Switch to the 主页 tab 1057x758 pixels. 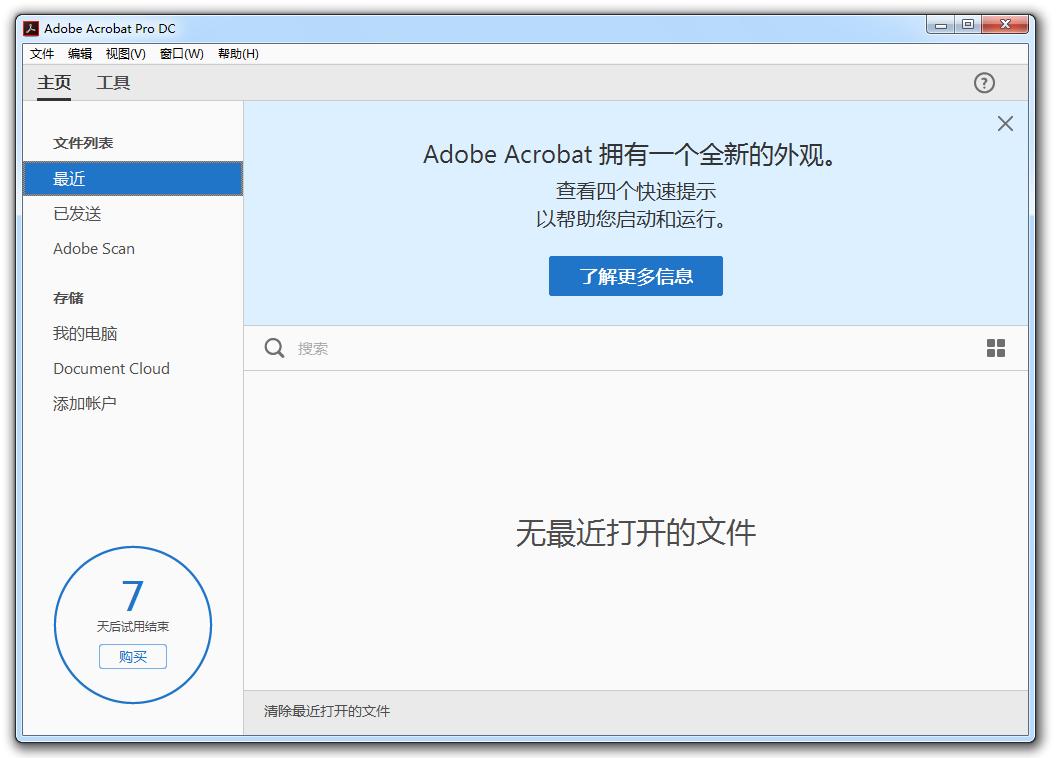click(x=54, y=83)
